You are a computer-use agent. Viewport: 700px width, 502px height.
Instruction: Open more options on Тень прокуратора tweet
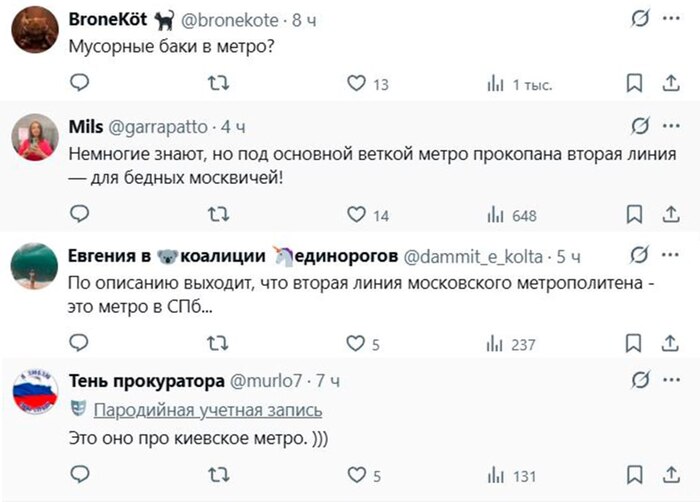(x=669, y=380)
